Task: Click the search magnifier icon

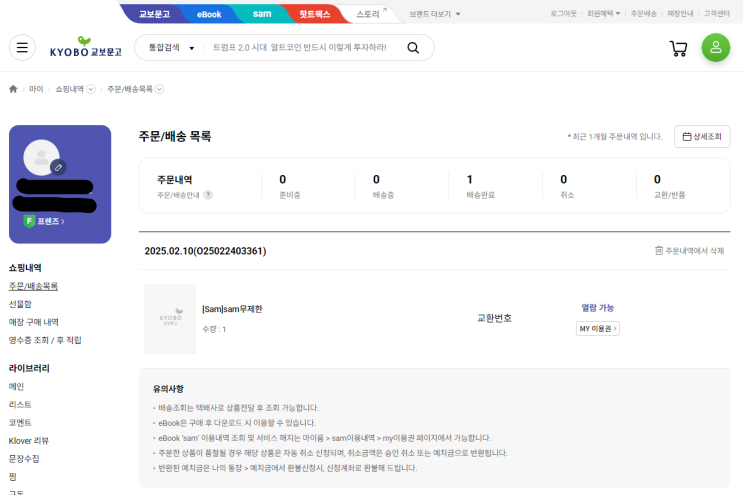Action: (413, 47)
